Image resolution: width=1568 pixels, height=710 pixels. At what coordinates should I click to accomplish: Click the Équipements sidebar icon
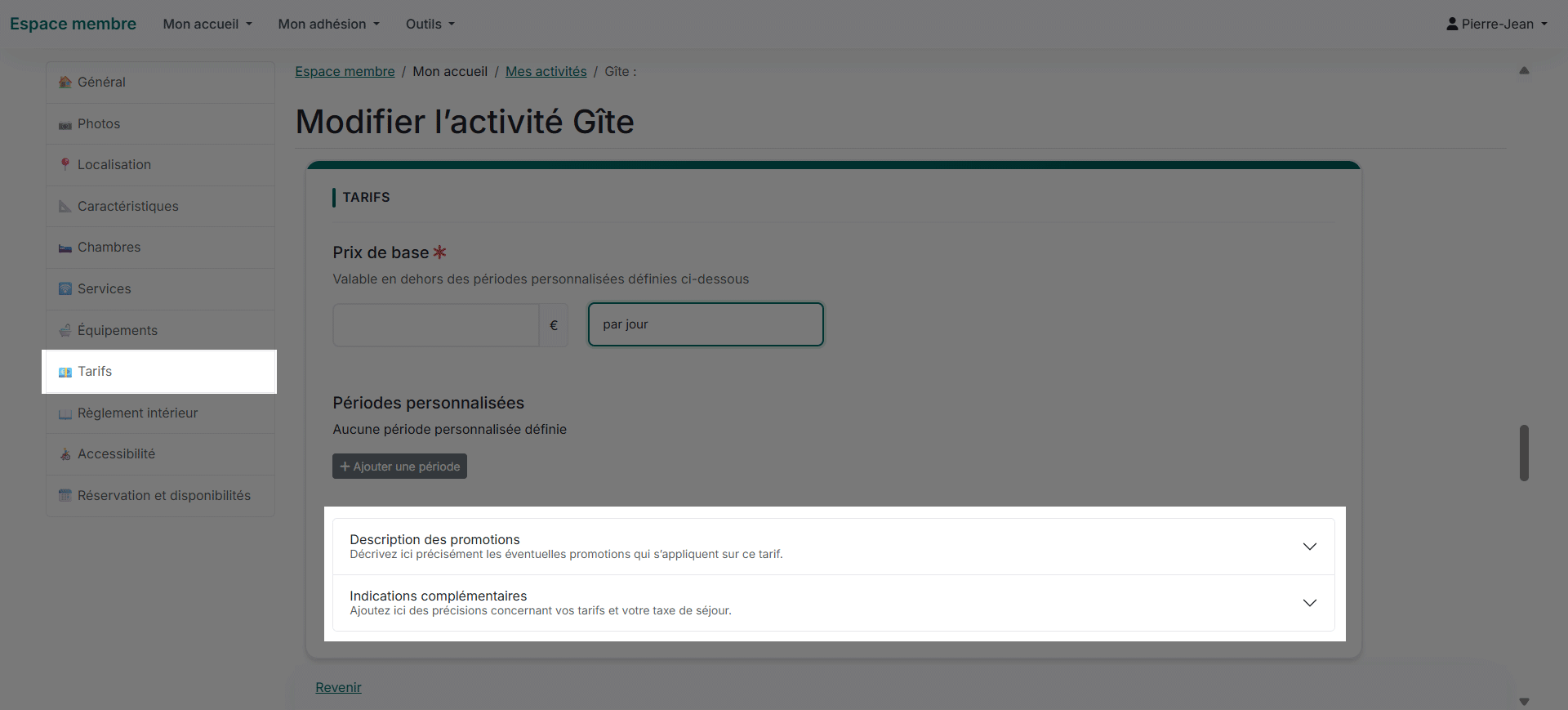65,331
